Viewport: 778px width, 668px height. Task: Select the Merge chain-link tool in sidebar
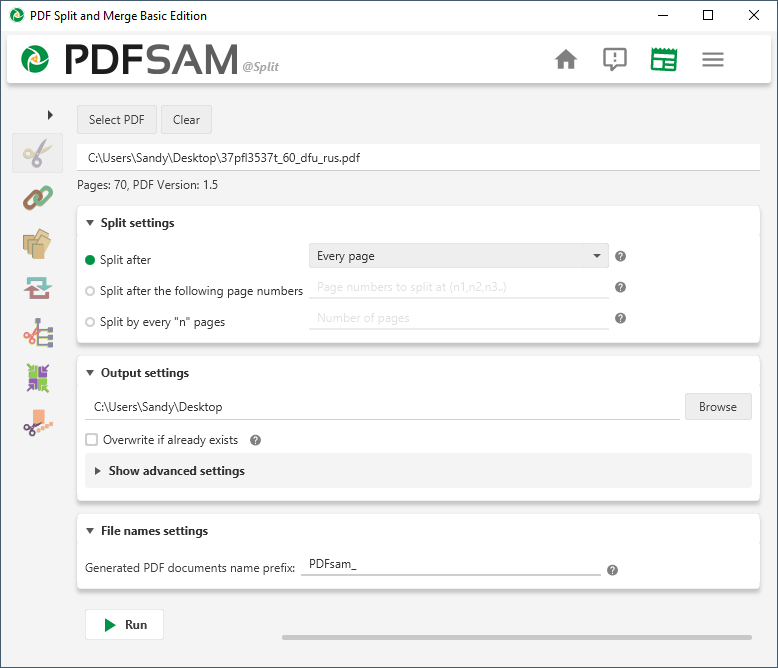point(38,198)
